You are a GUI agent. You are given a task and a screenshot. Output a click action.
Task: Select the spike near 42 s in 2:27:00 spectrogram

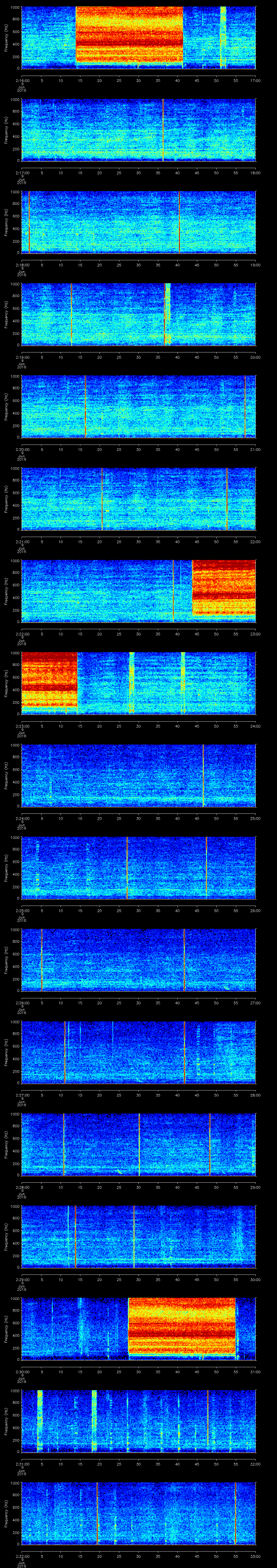[184, 1052]
